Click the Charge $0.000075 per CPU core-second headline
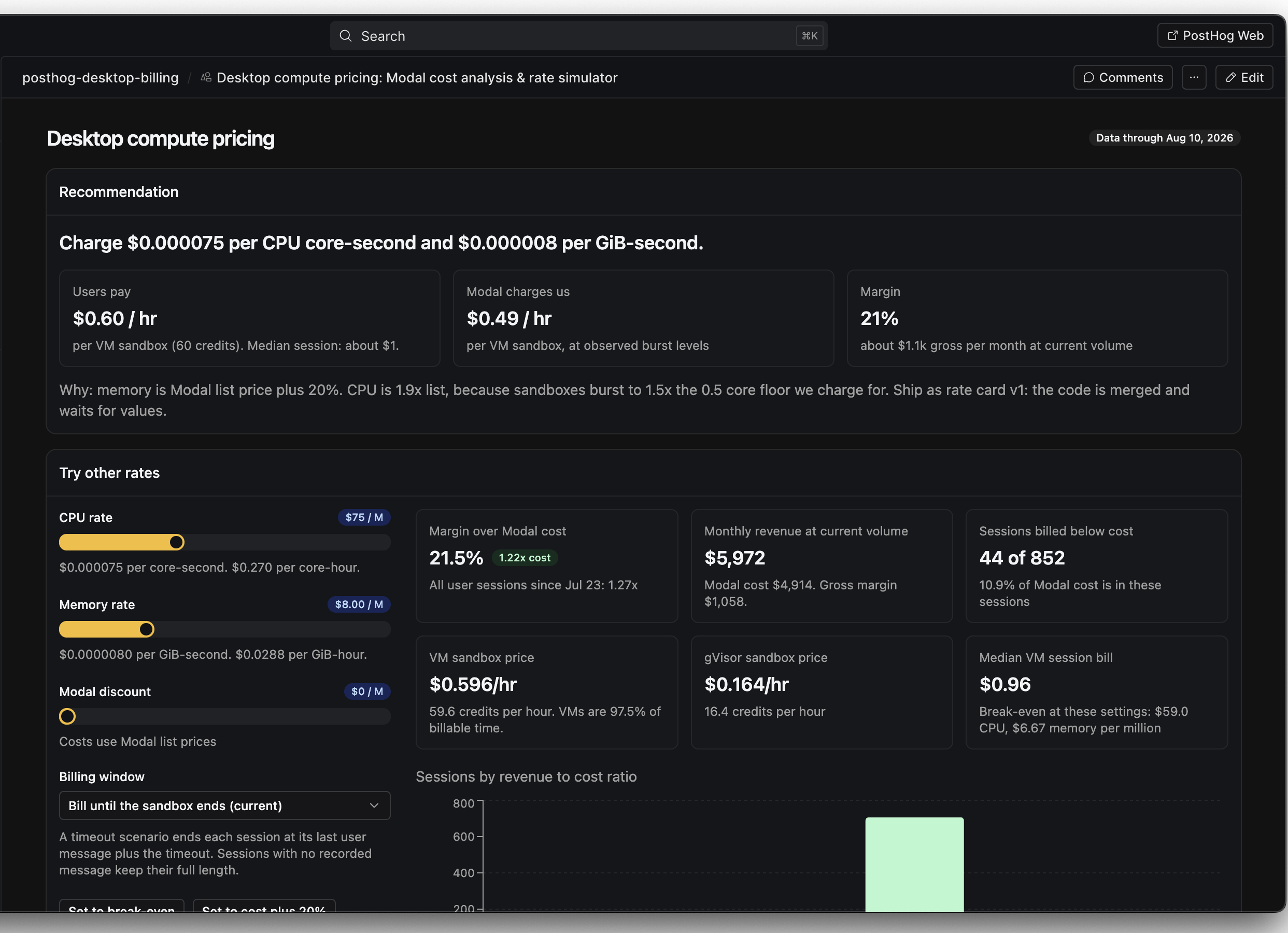 click(x=381, y=243)
